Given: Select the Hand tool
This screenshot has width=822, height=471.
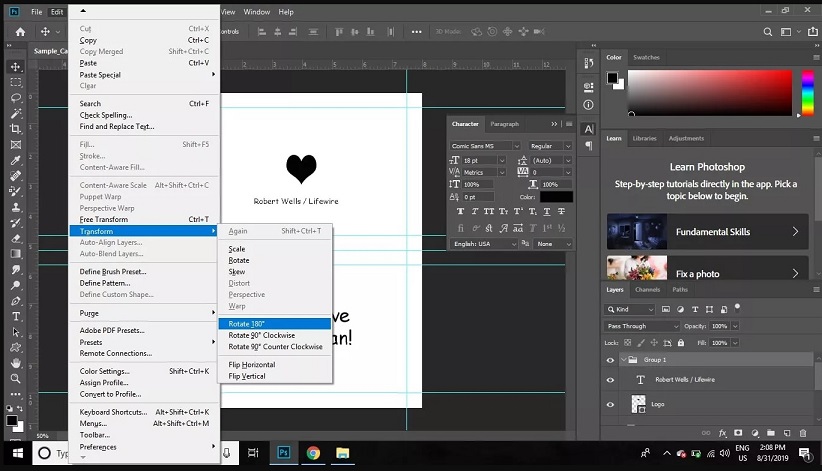Looking at the screenshot, I should (x=16, y=363).
